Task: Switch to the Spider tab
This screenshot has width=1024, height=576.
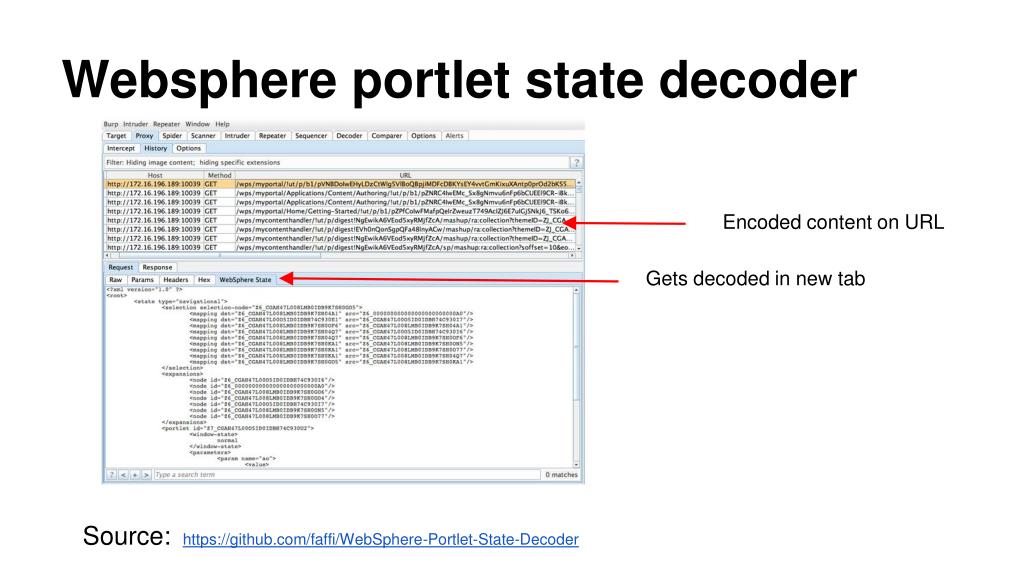Action: coord(172,136)
